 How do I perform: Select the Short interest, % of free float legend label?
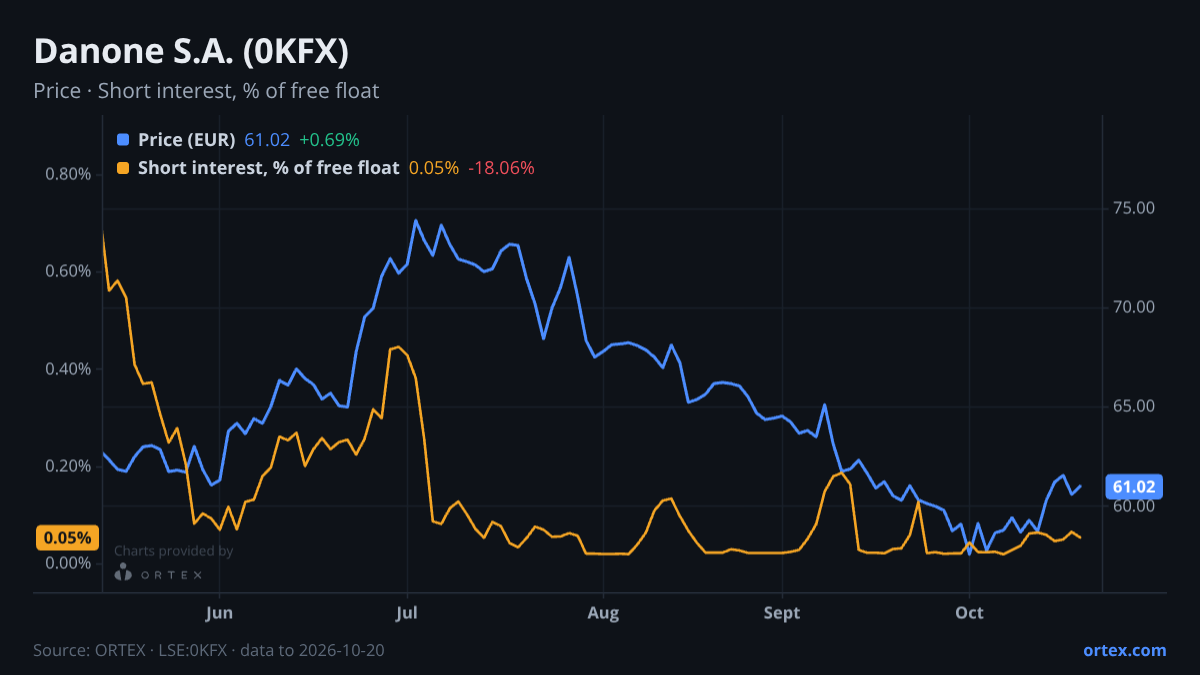click(269, 168)
